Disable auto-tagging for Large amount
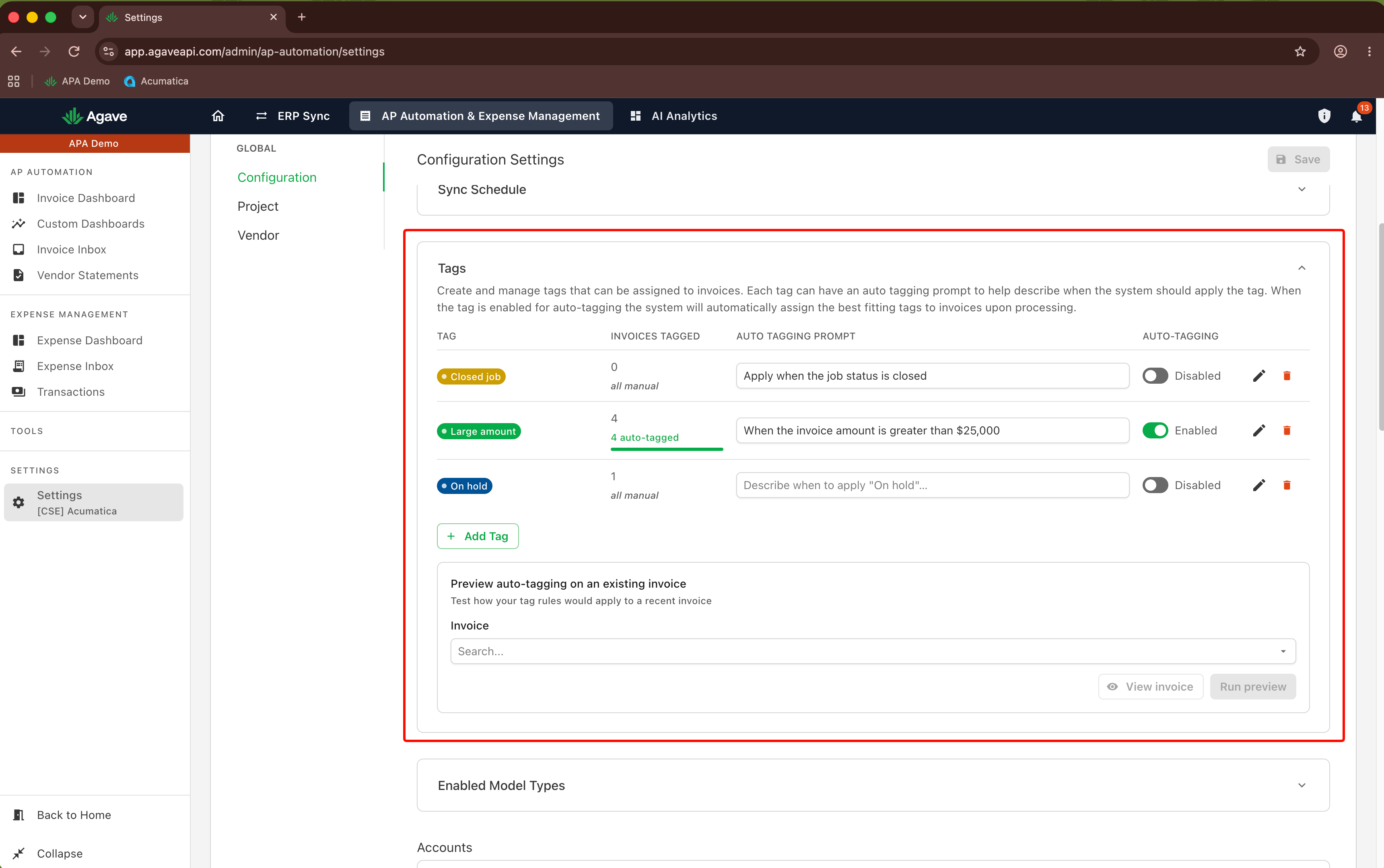The width and height of the screenshot is (1384, 868). [1155, 430]
